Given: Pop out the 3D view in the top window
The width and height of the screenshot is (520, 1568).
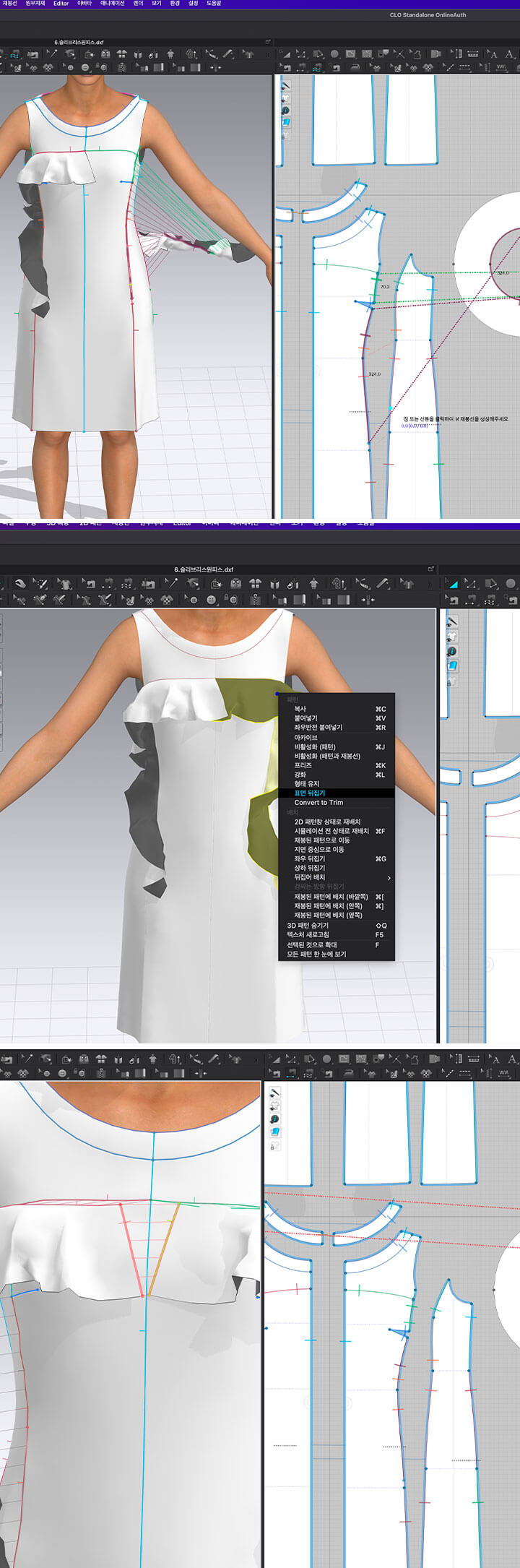Looking at the screenshot, I should click(267, 42).
